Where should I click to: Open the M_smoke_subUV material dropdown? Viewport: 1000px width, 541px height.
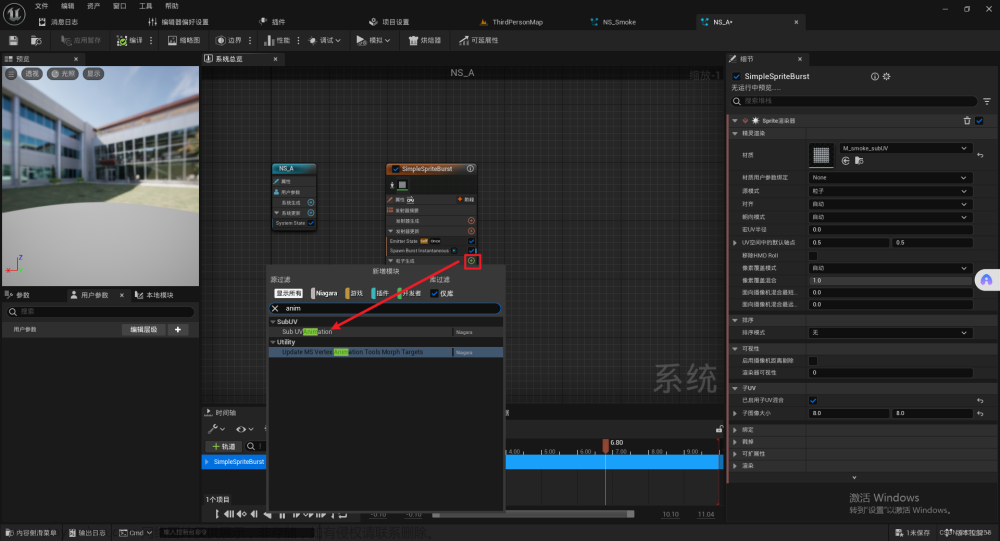pos(905,148)
